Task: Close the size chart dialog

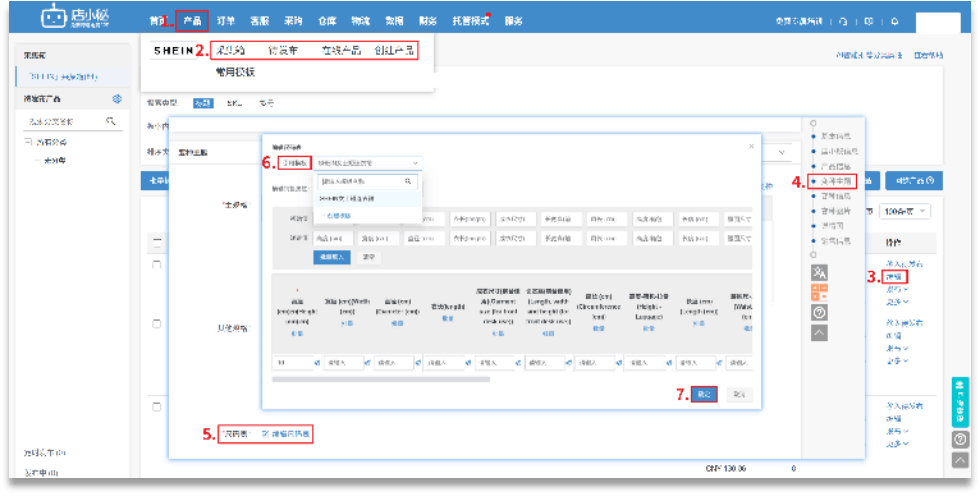Action: click(x=752, y=146)
